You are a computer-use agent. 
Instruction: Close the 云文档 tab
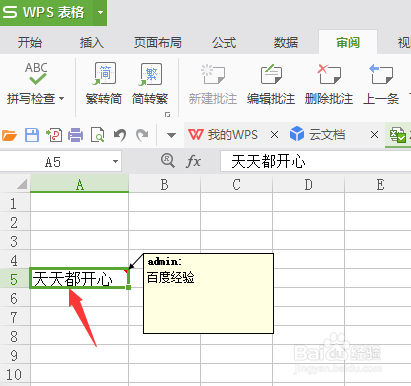[x=374, y=135]
